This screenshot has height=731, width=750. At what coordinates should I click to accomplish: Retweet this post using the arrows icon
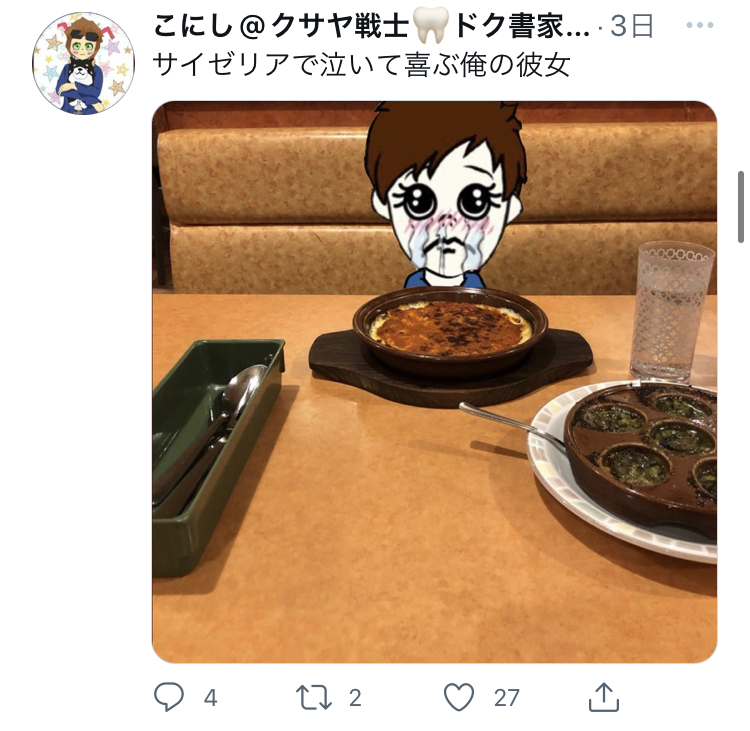[313, 698]
